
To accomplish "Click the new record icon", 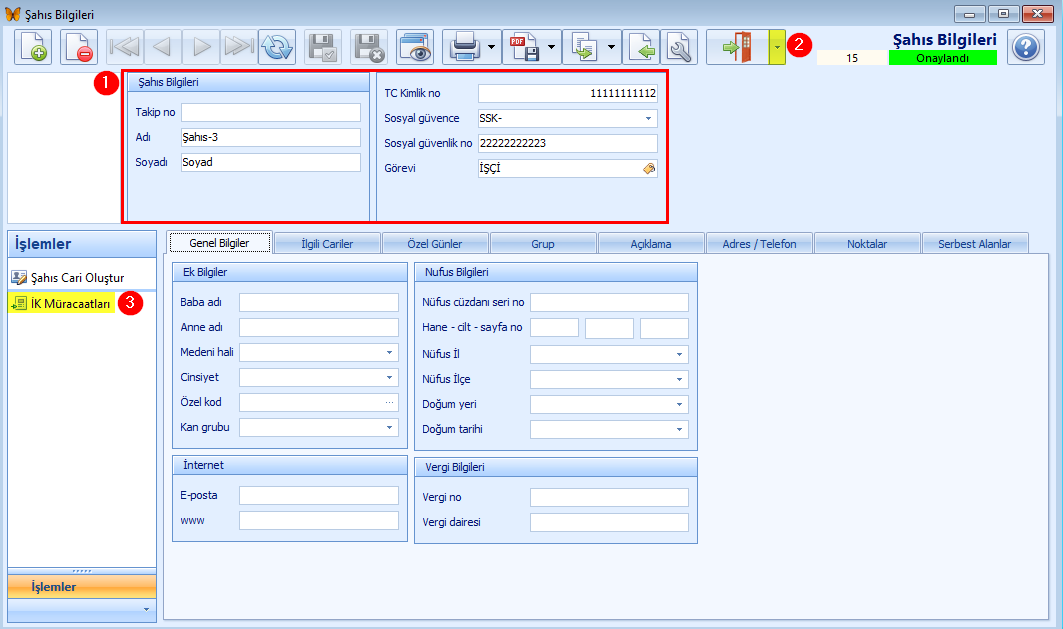I will coord(33,47).
